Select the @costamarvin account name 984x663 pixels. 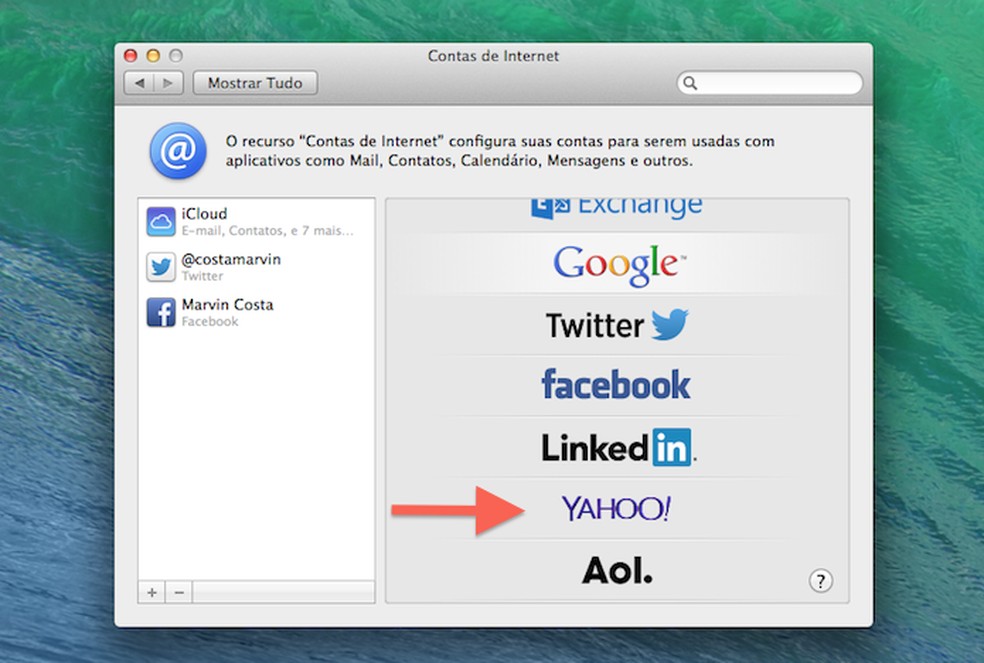pyautogui.click(x=231, y=259)
